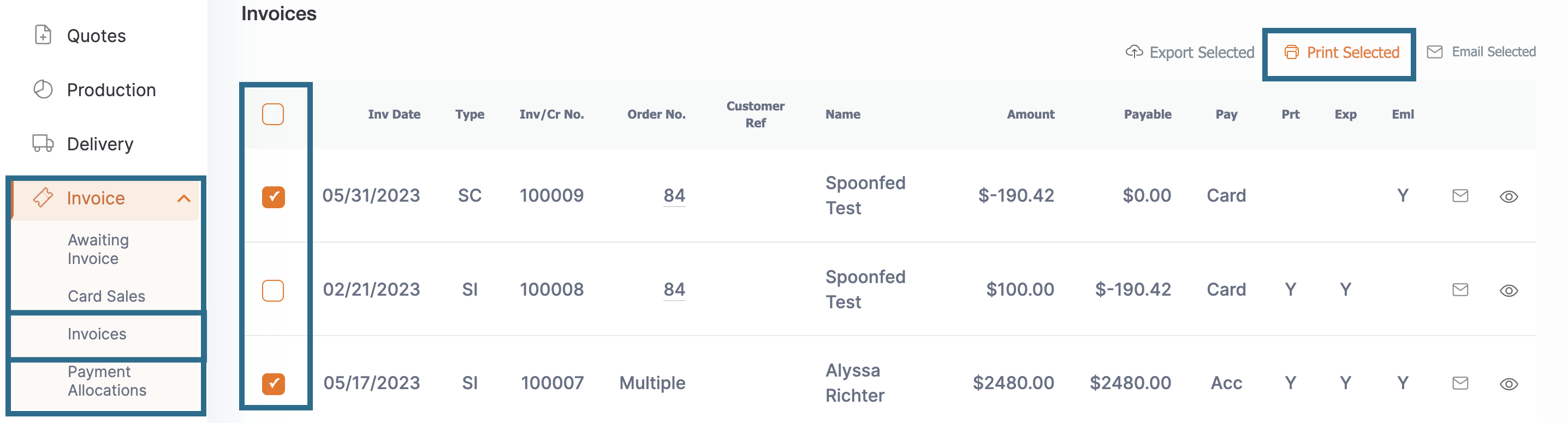Open Payment Allocations submenu item

pyautogui.click(x=107, y=381)
